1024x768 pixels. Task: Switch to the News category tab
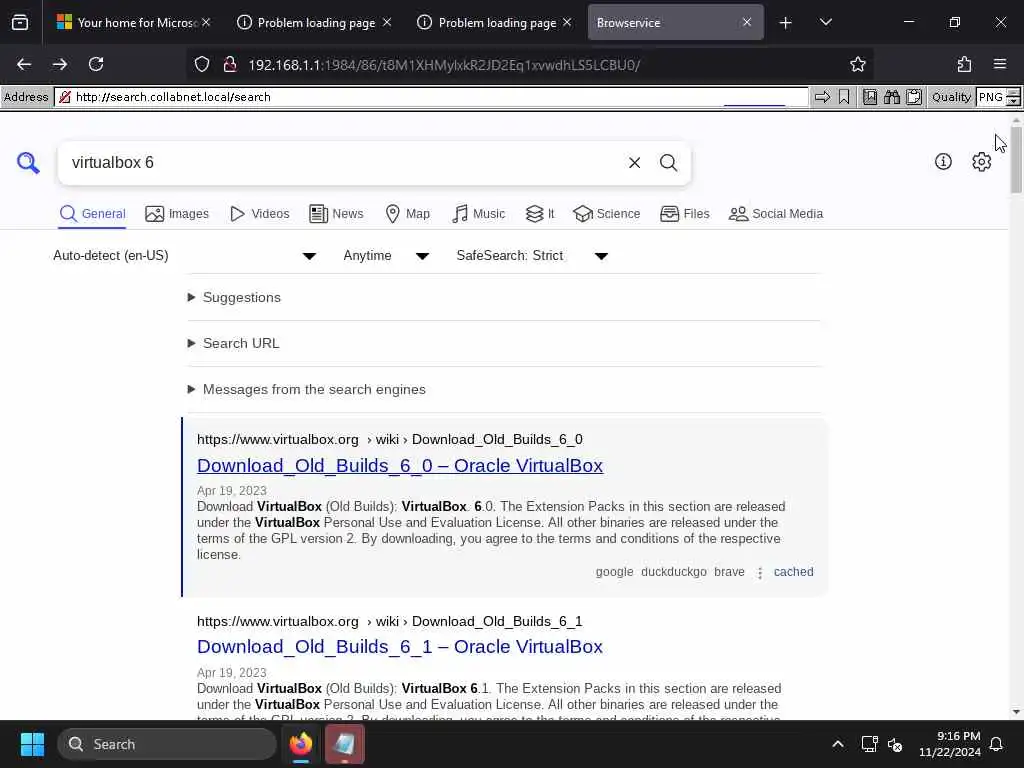coord(336,214)
